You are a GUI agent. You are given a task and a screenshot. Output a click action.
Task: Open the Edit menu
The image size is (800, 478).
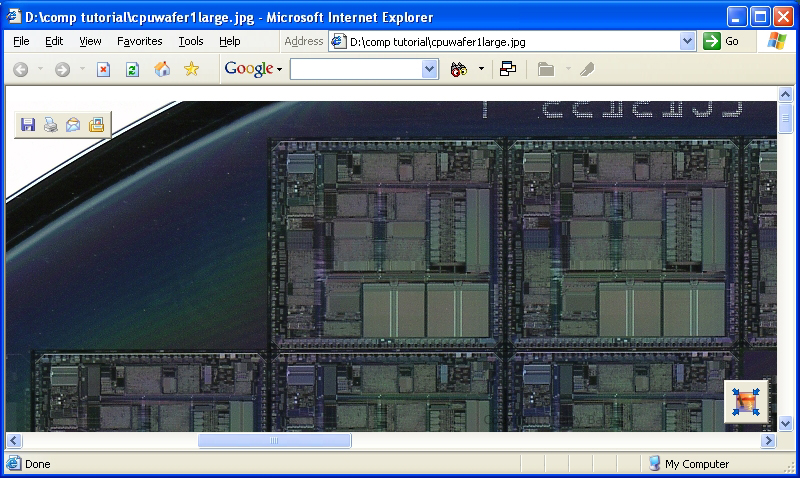[x=54, y=41]
